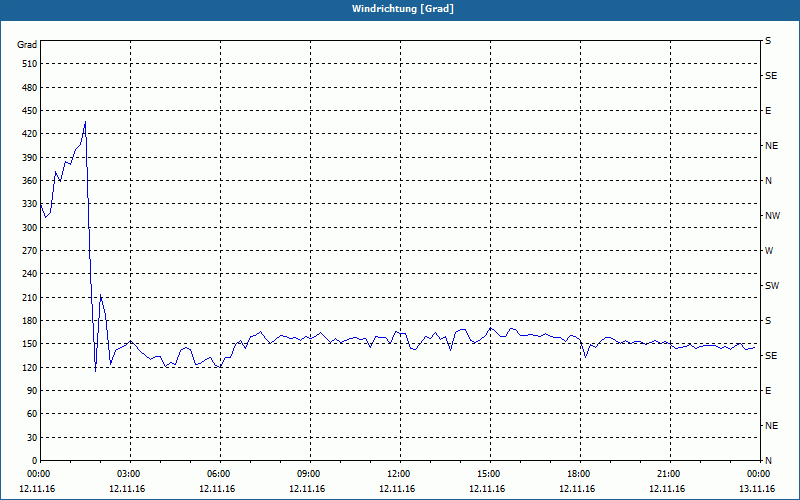
Task: Click the 15:00 time label
Action: click(x=489, y=474)
